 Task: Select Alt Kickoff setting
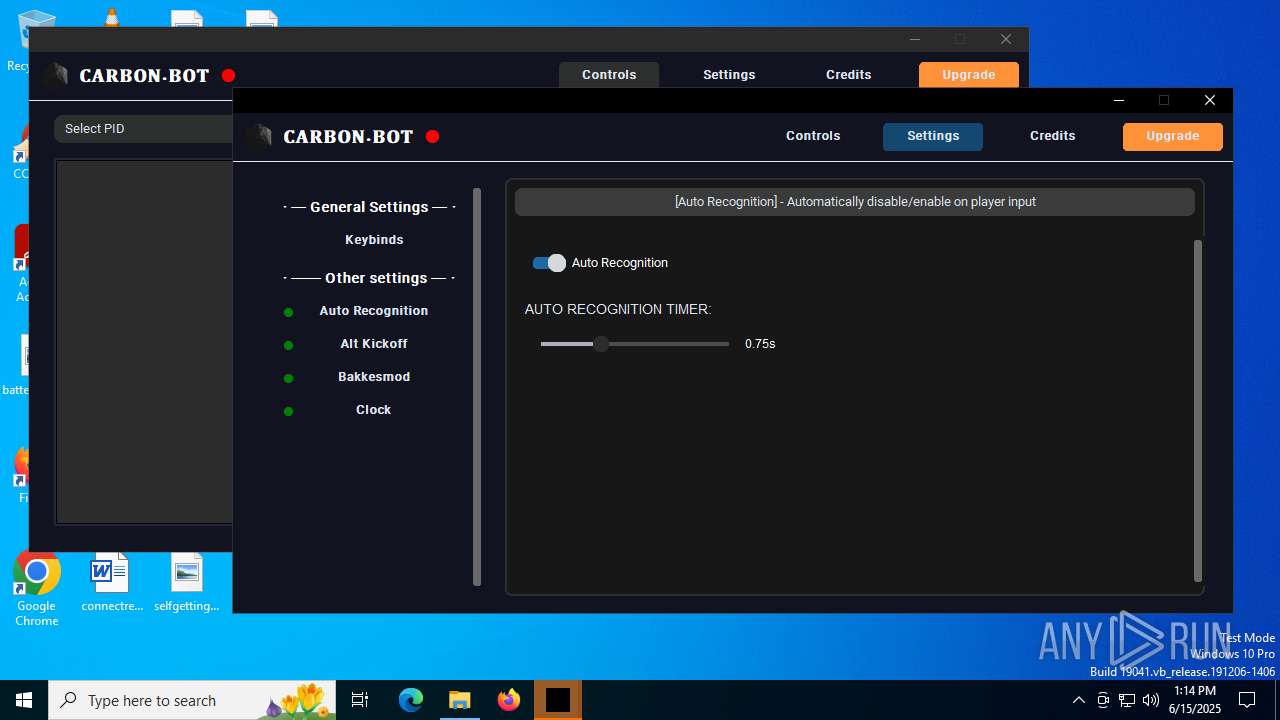click(x=374, y=344)
